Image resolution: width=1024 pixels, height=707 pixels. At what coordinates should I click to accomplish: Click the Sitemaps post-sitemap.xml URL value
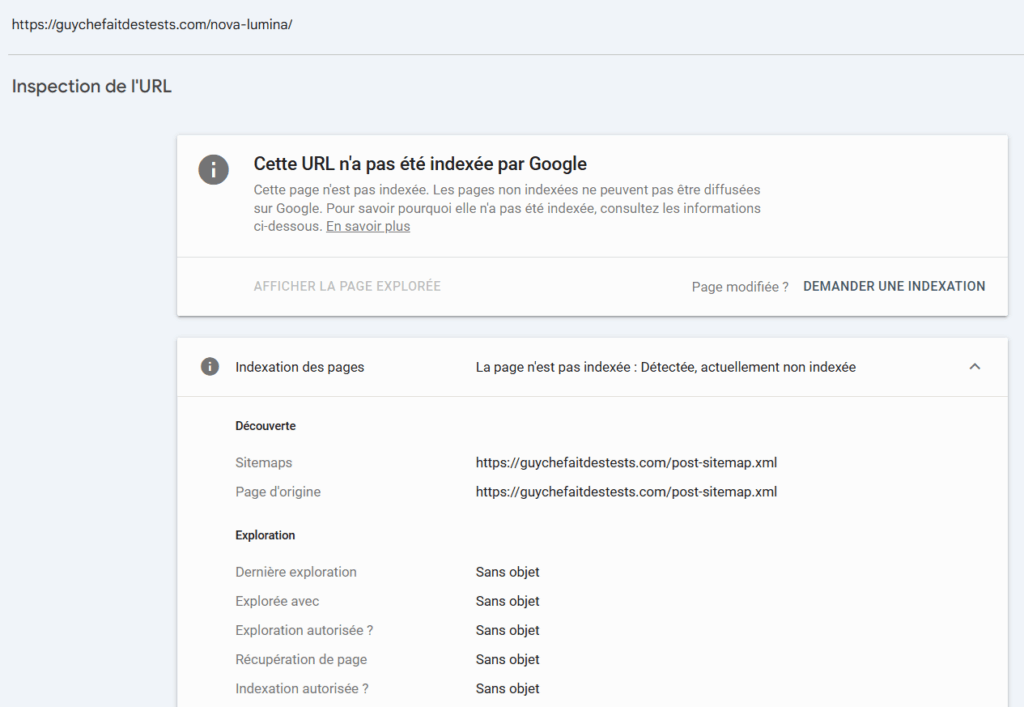626,463
